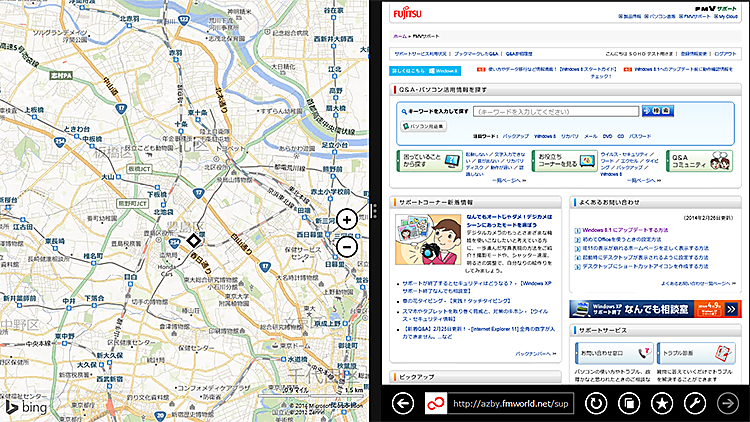Open Favorites star in Internet Explorer
The width and height of the screenshot is (750, 422).
coord(662,404)
